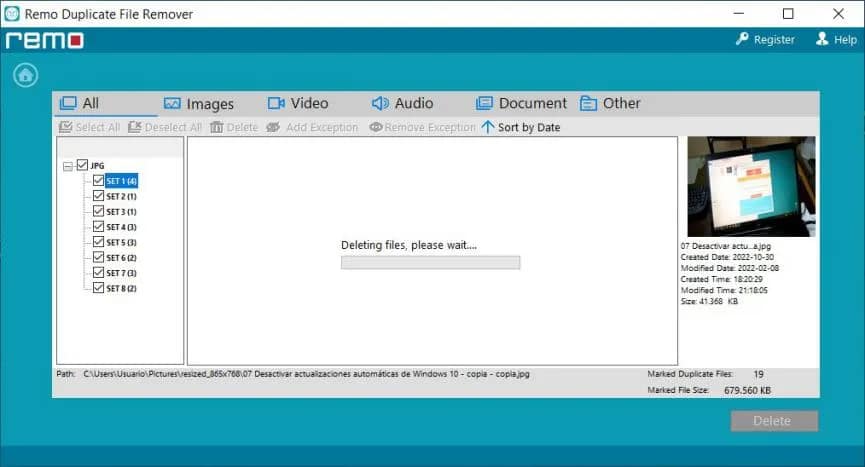The height and width of the screenshot is (467, 865).
Task: Click the file path text at bottom
Action: (306, 374)
